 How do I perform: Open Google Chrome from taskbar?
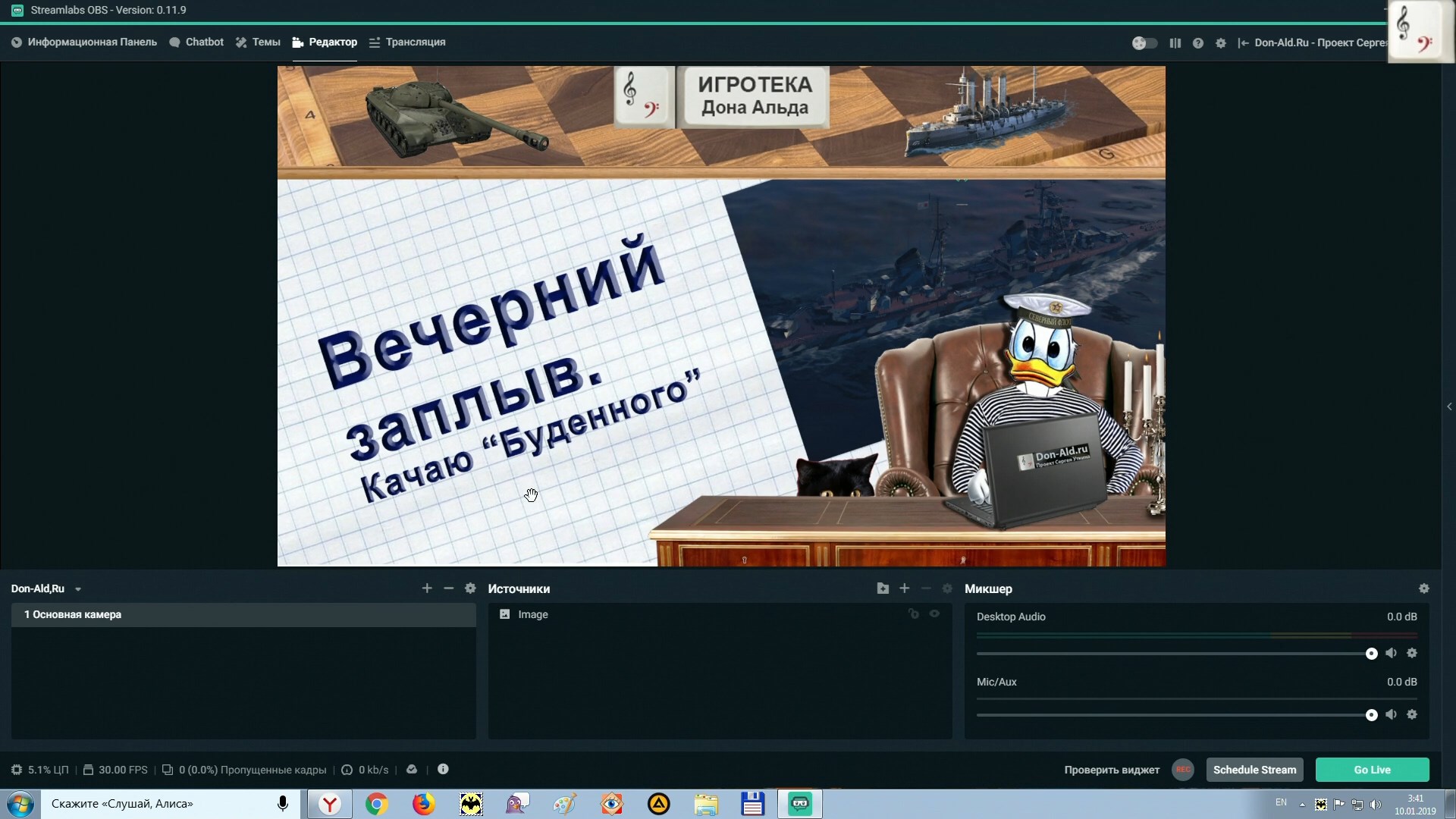tap(377, 804)
